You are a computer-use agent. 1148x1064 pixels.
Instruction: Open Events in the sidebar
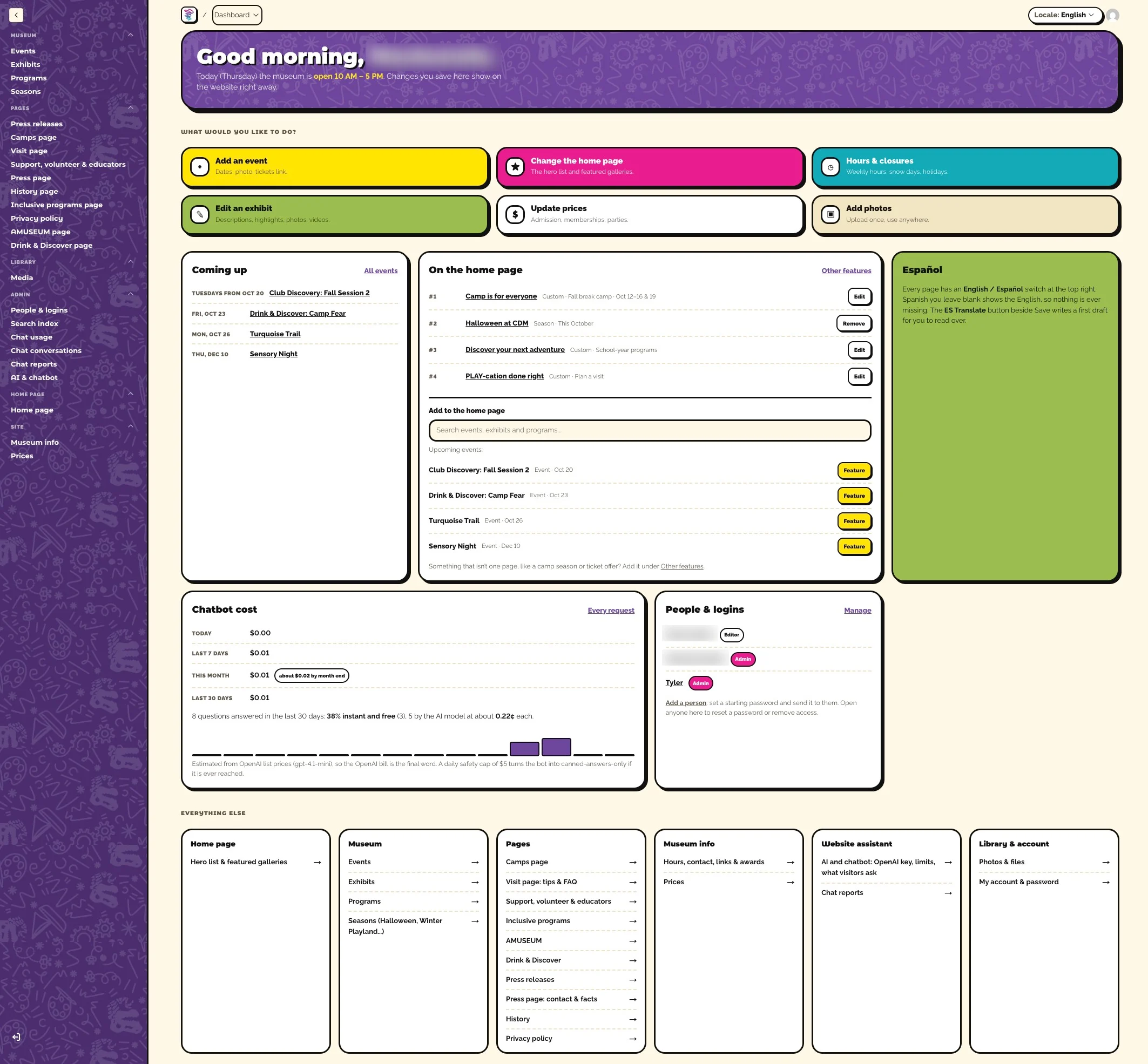[x=23, y=51]
